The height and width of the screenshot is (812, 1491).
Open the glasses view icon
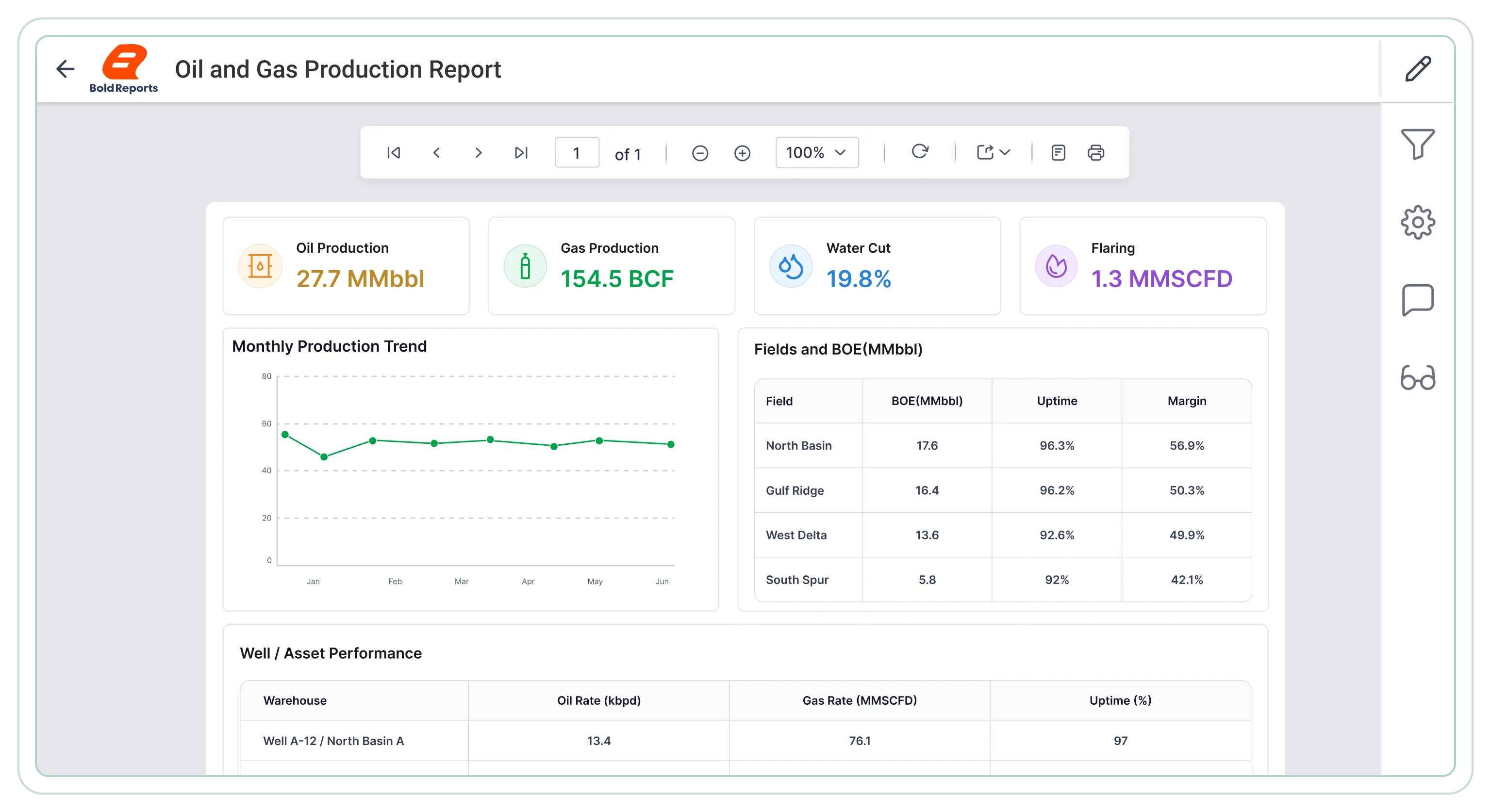coord(1418,378)
